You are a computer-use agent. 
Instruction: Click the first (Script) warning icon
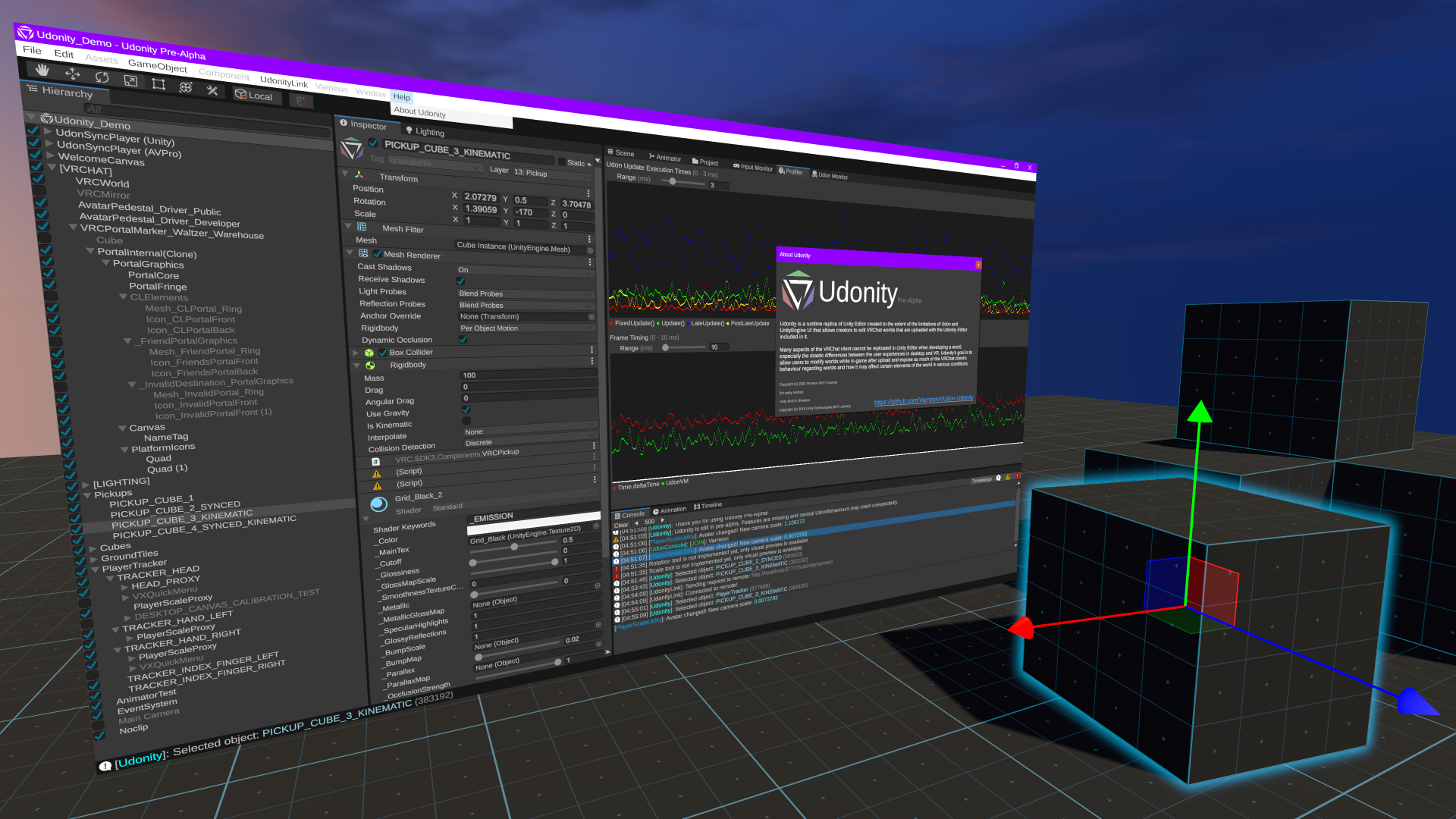pyautogui.click(x=377, y=474)
